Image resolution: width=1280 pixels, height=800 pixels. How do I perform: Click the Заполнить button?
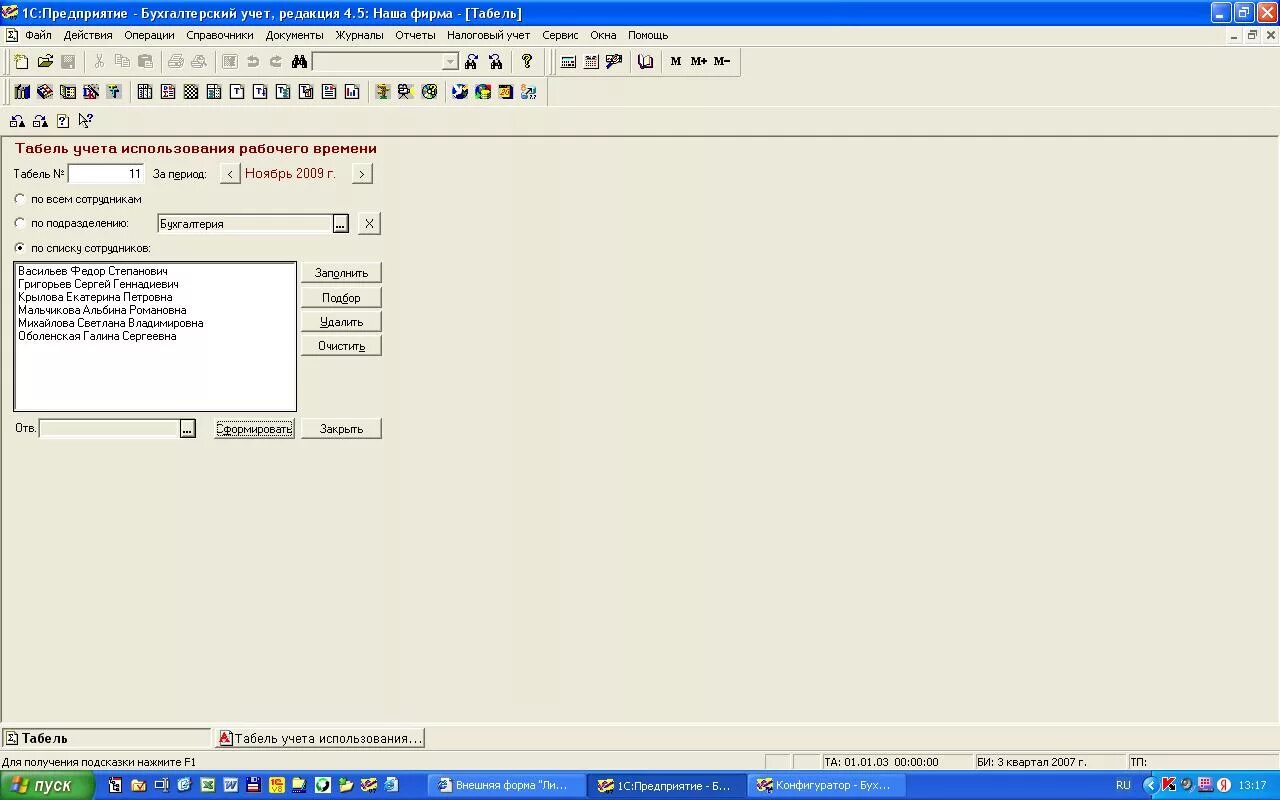[x=341, y=273]
